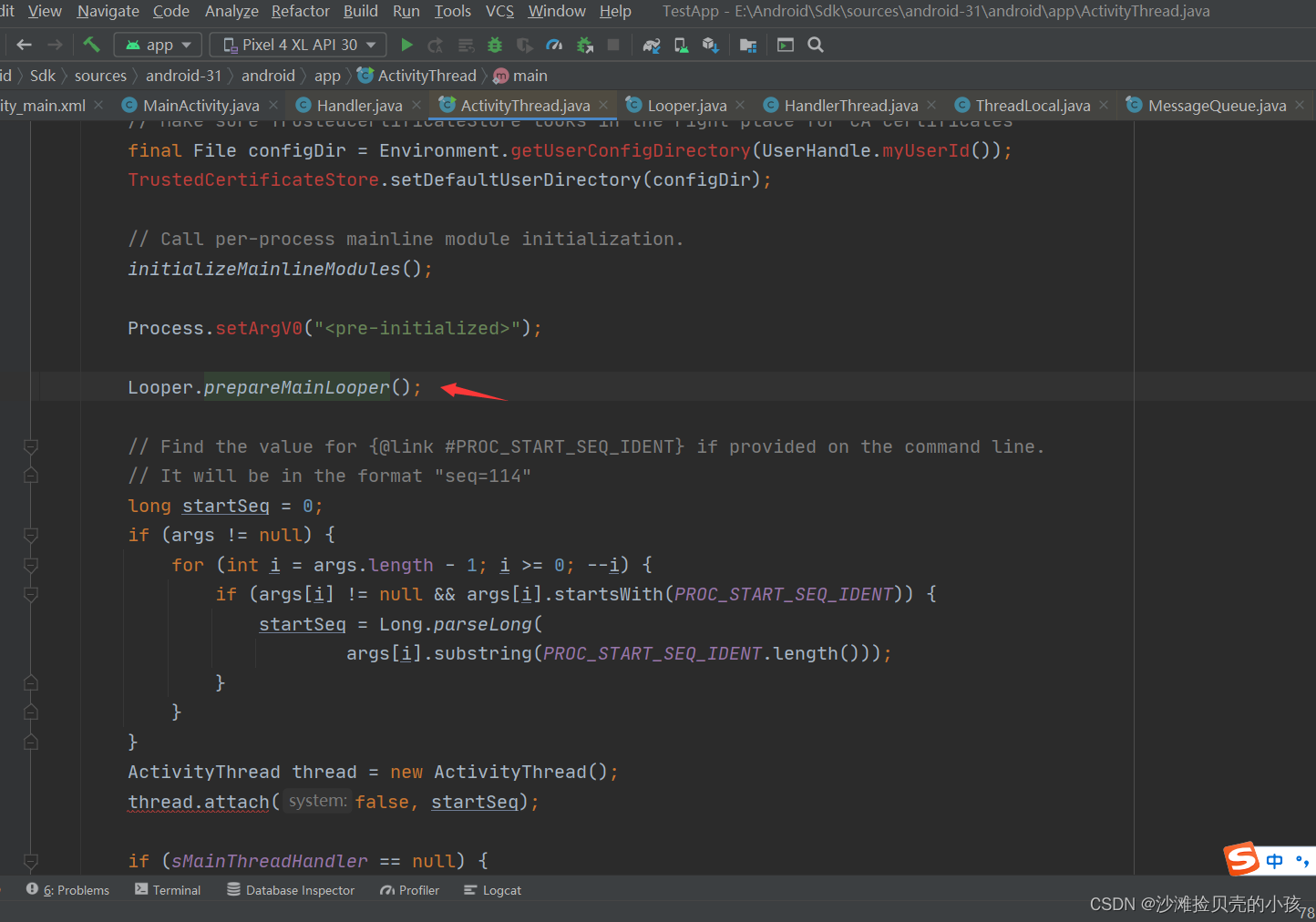Open the Problems view showing 6 problems

click(x=75, y=890)
